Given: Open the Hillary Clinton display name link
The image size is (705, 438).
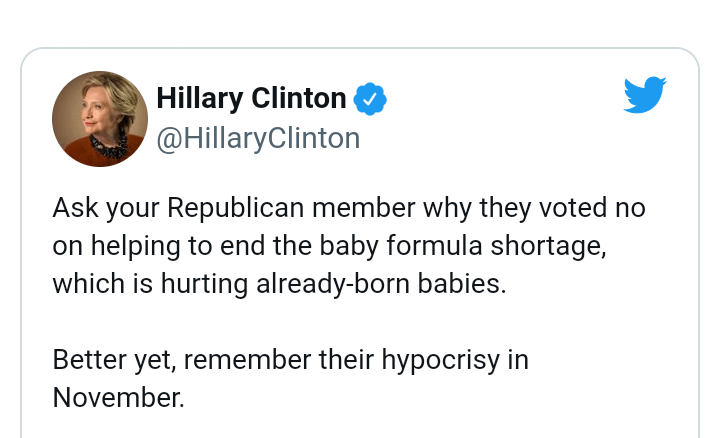Looking at the screenshot, I should pyautogui.click(x=251, y=99).
